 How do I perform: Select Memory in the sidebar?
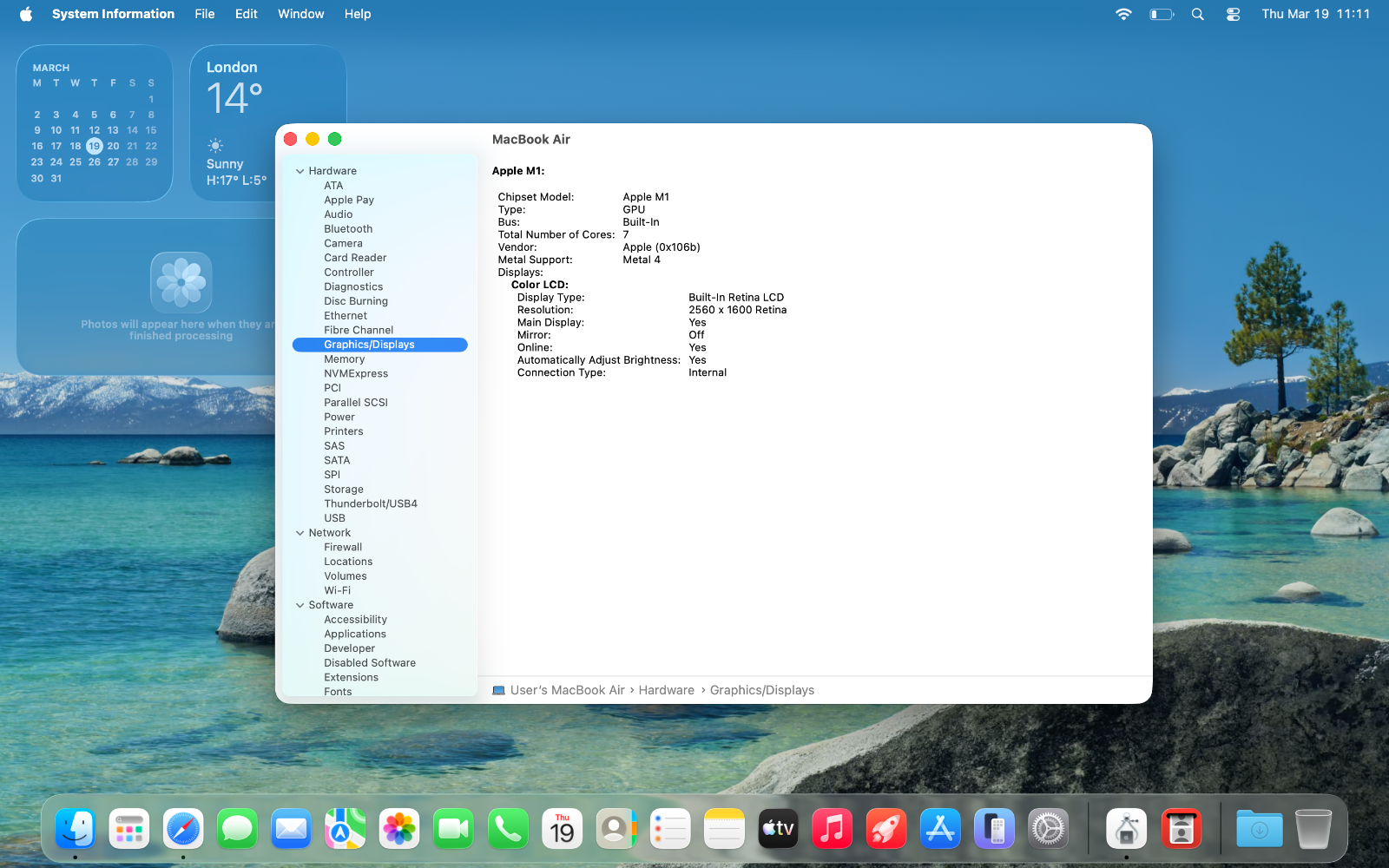pos(380,359)
